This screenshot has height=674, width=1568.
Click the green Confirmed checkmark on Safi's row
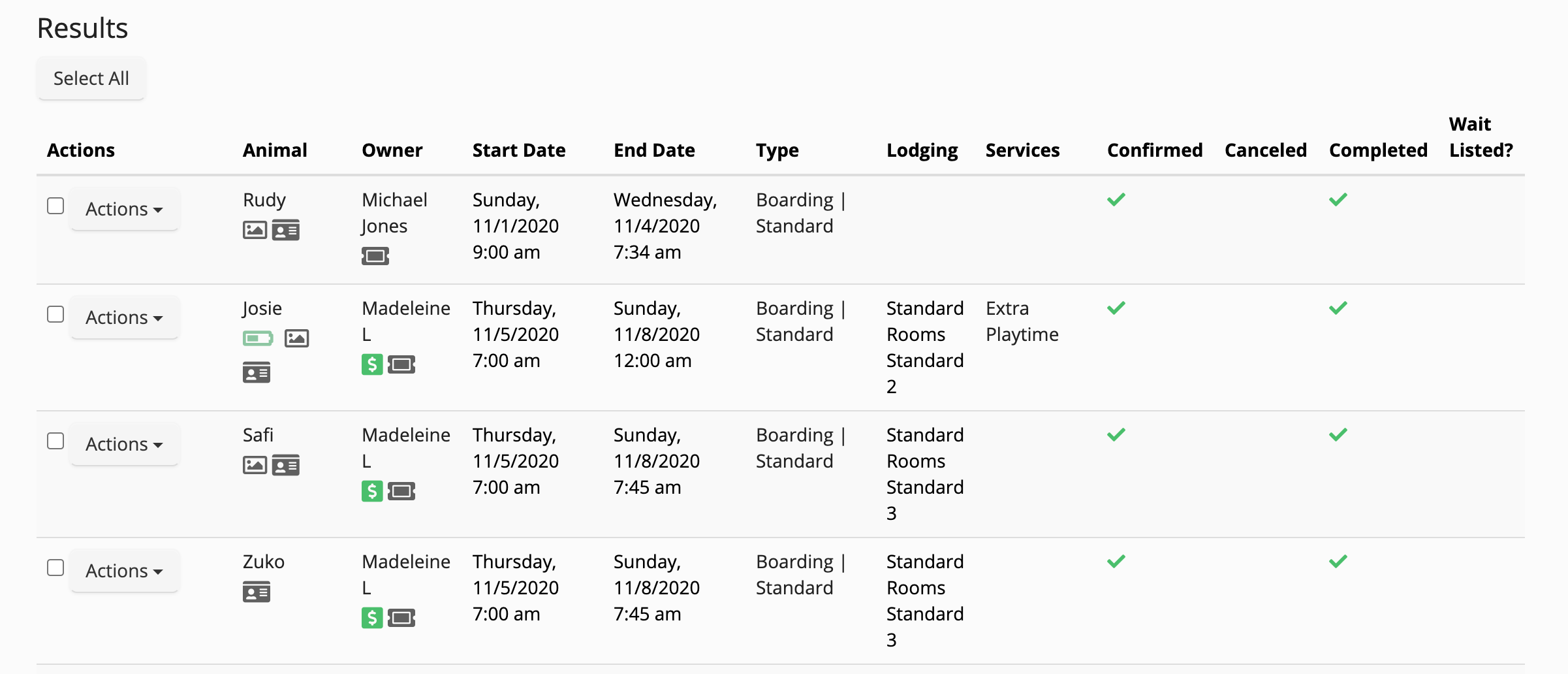[x=1117, y=434]
